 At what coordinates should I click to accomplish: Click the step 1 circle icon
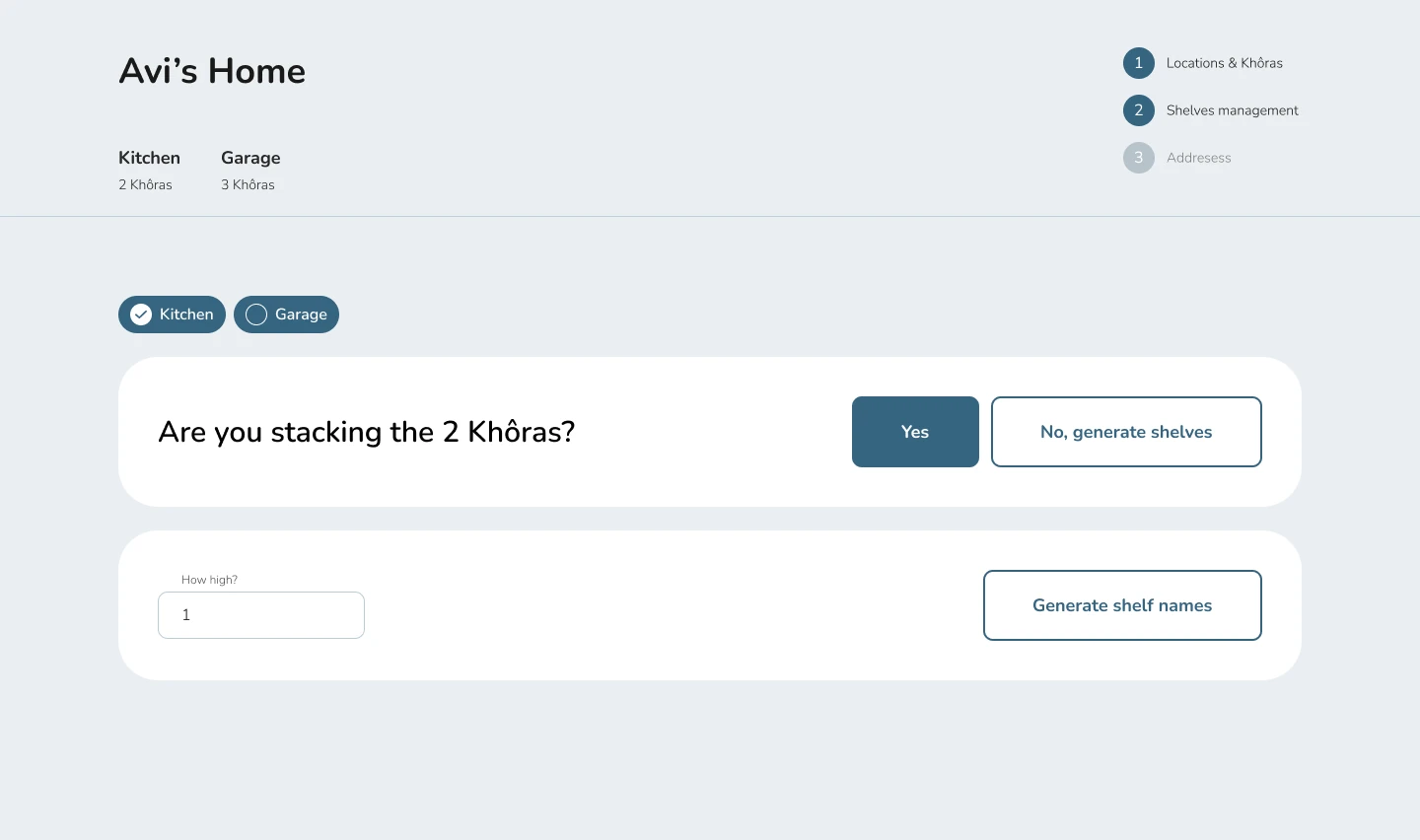pyautogui.click(x=1138, y=63)
